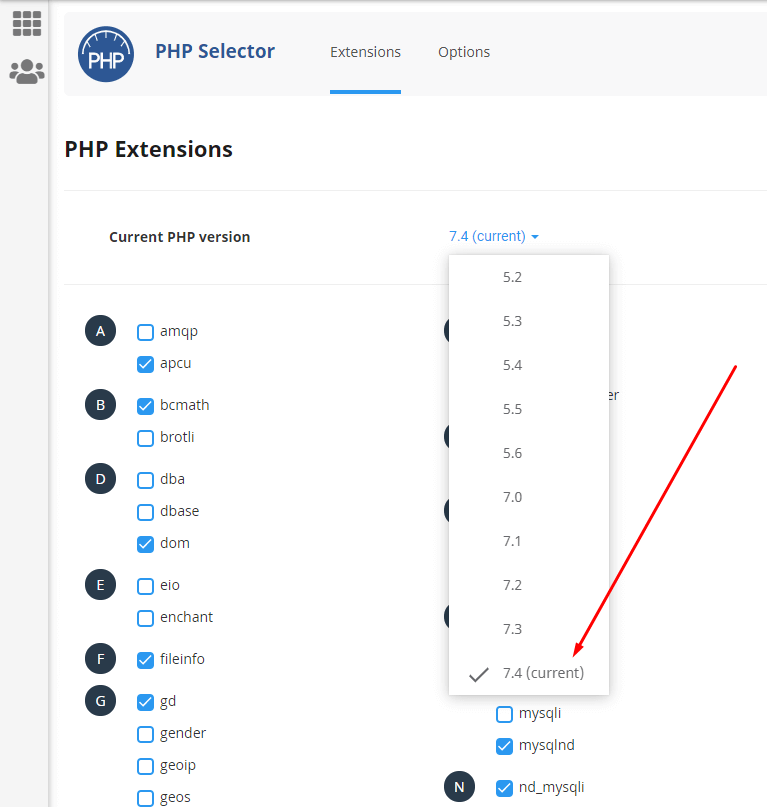Screen dimensions: 767x807
Task: Click the letter A section badge
Action: (100, 330)
